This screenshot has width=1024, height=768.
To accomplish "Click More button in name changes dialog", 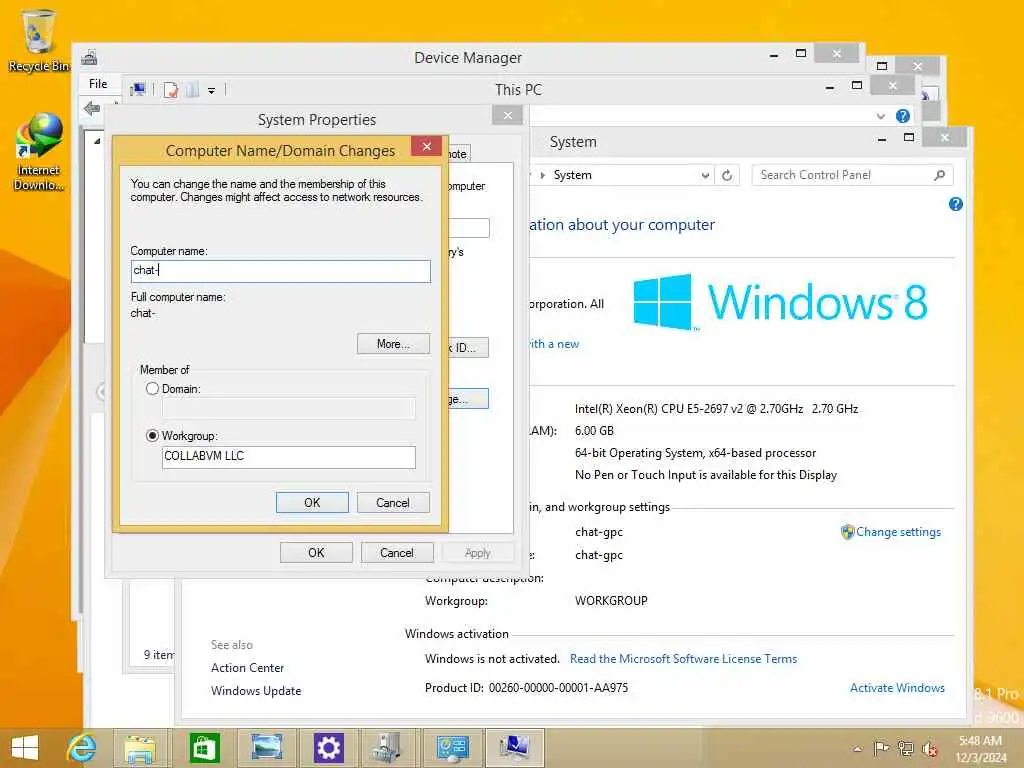I will 393,344.
